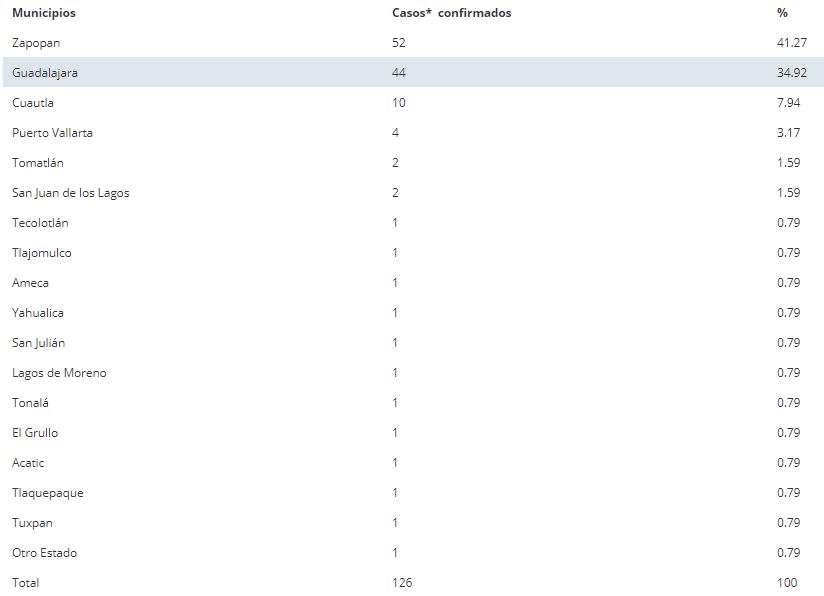The image size is (824, 596).
Task: Select the Zapopan row name
Action: (36, 43)
